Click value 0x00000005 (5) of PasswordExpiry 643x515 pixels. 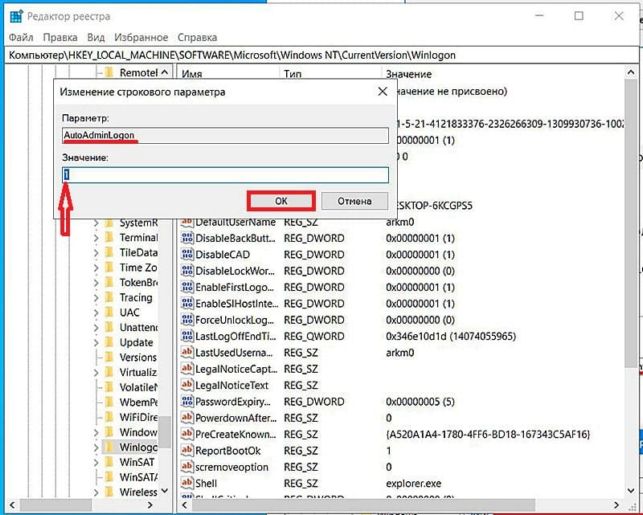click(x=420, y=401)
